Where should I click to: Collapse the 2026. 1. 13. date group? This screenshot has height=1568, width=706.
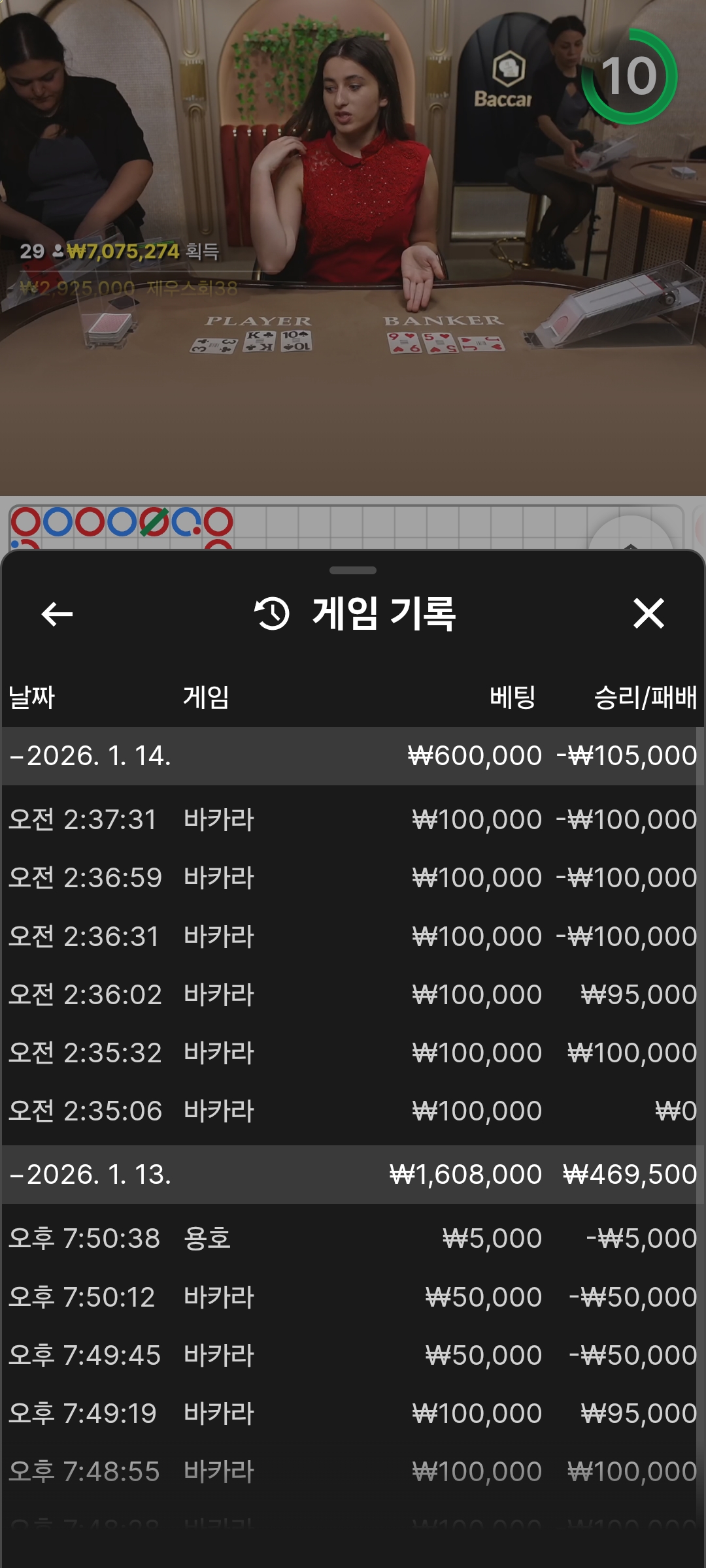[x=90, y=1175]
